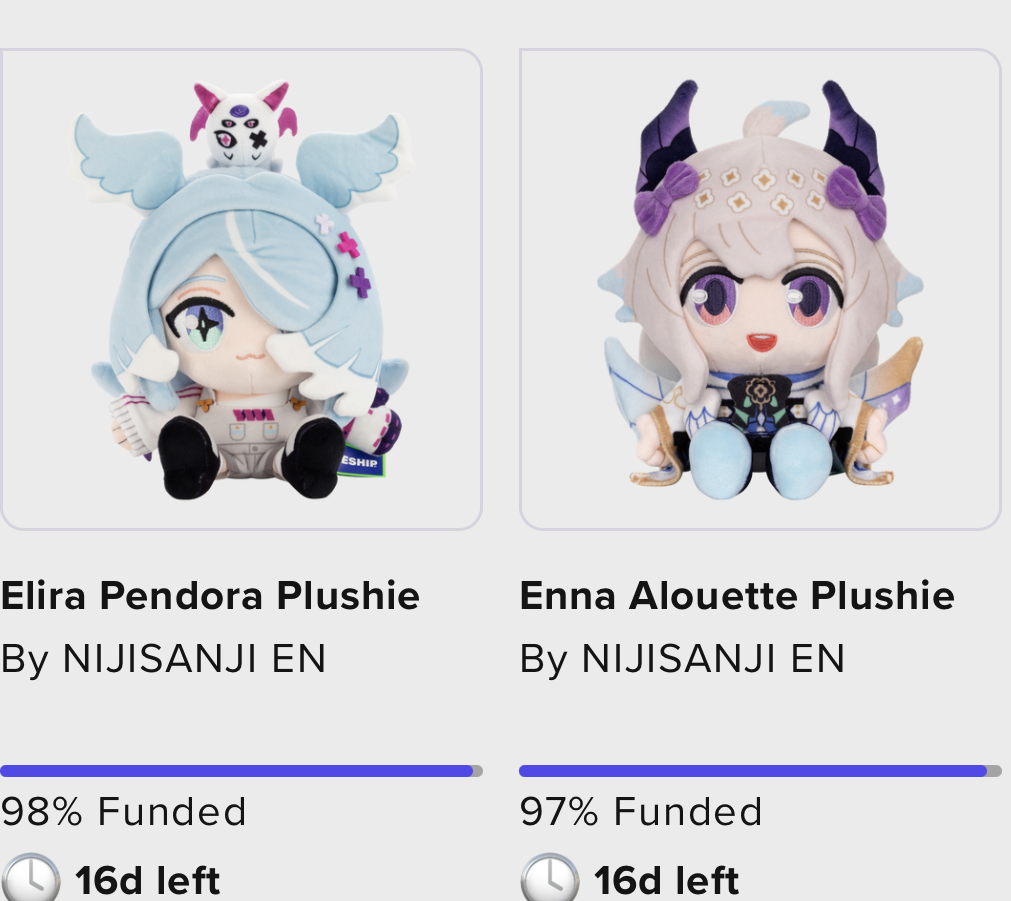Select the 98% Funded label
1011x901 pixels.
point(123,811)
